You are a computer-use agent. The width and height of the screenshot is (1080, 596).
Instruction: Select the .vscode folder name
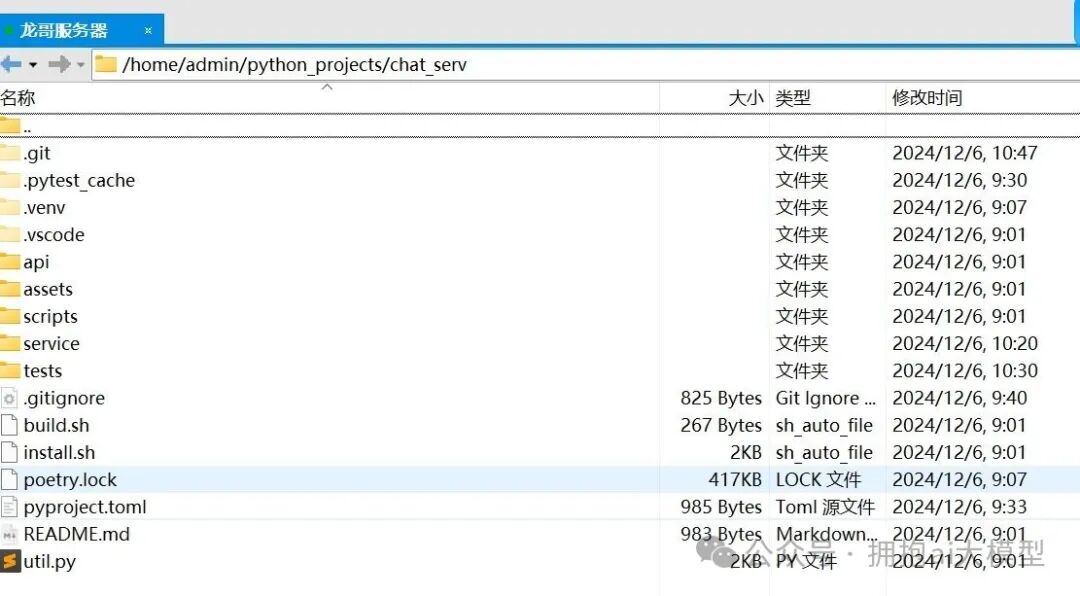pyautogui.click(x=54, y=235)
